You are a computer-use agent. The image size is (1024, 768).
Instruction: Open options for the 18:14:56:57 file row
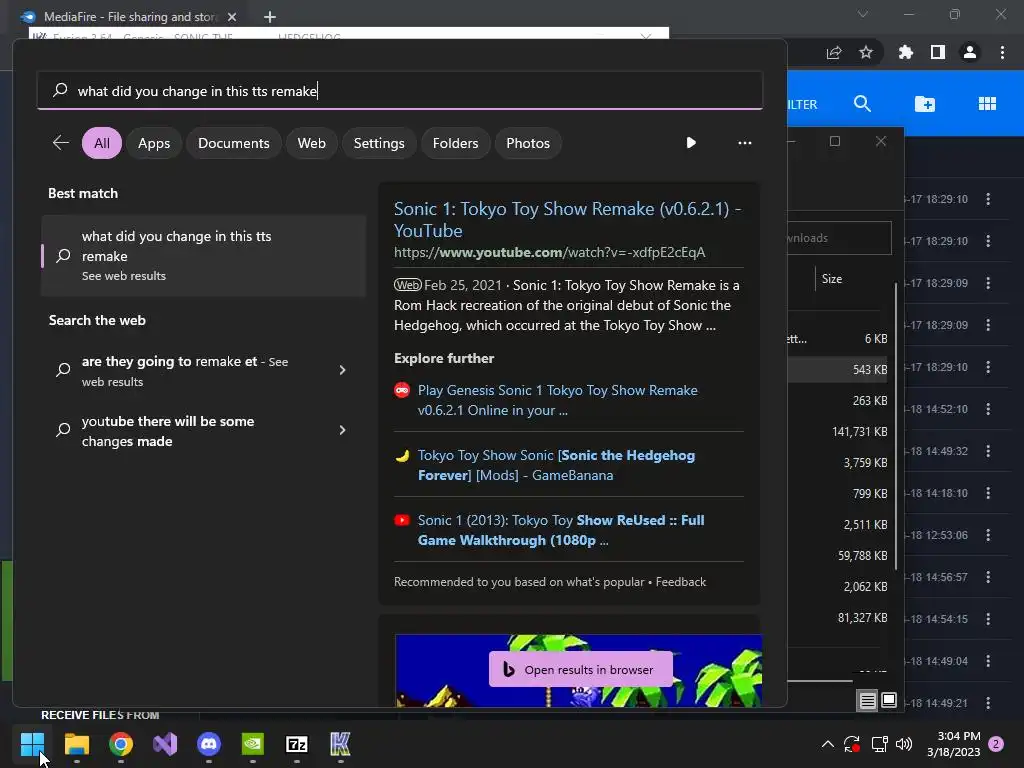click(x=988, y=577)
